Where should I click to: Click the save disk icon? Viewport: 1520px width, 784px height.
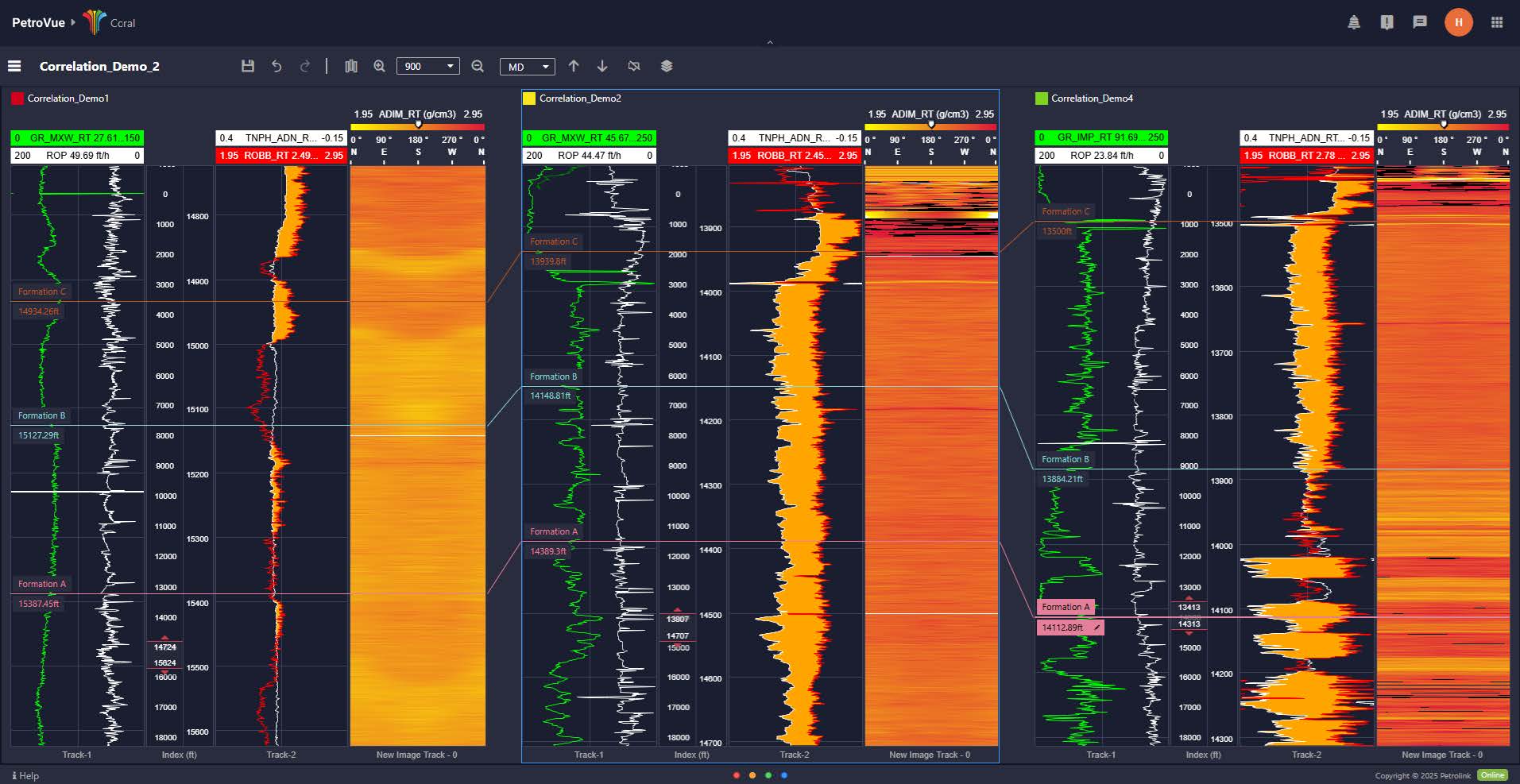click(x=248, y=66)
